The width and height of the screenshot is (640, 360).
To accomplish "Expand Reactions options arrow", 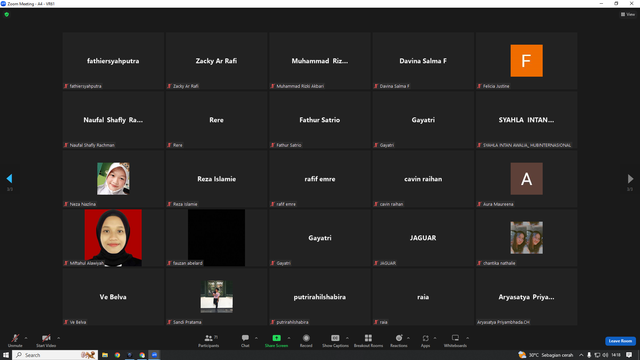I will pyautogui.click(x=408, y=338).
